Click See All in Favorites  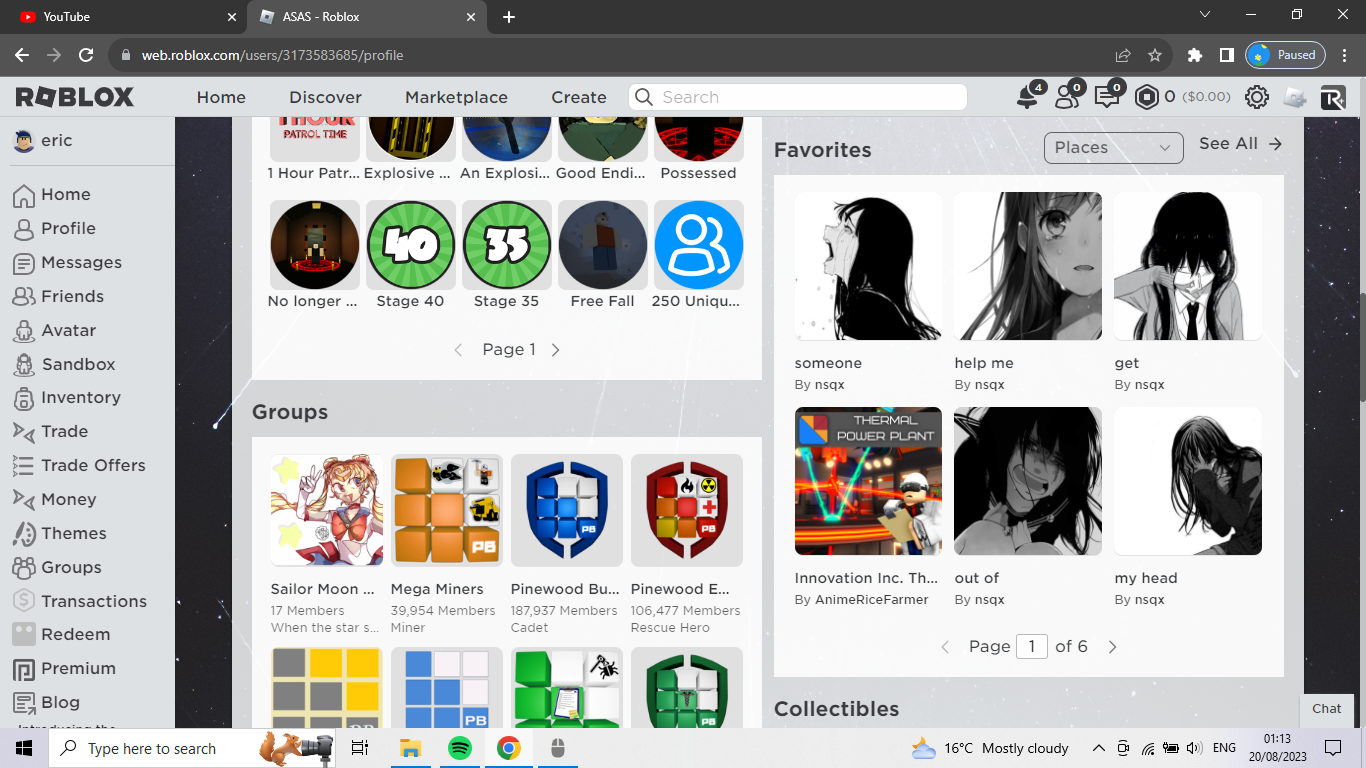point(1240,144)
